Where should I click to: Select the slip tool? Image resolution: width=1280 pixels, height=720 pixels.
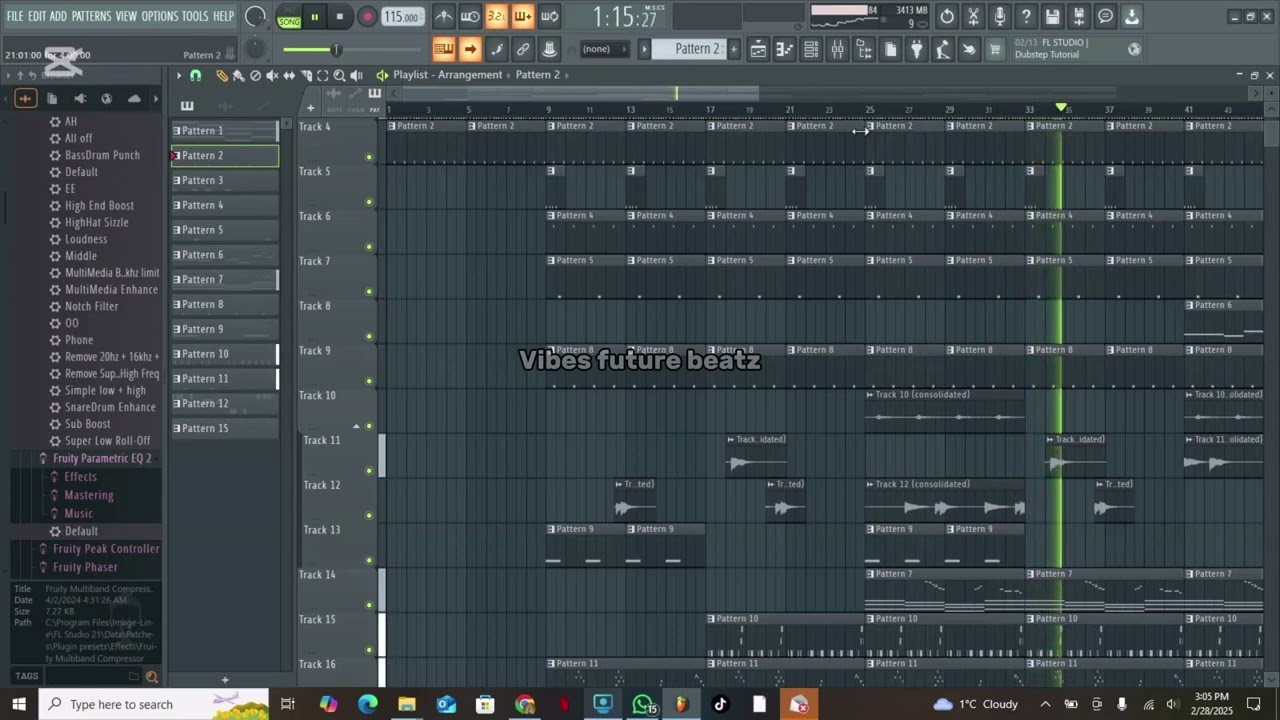point(289,75)
